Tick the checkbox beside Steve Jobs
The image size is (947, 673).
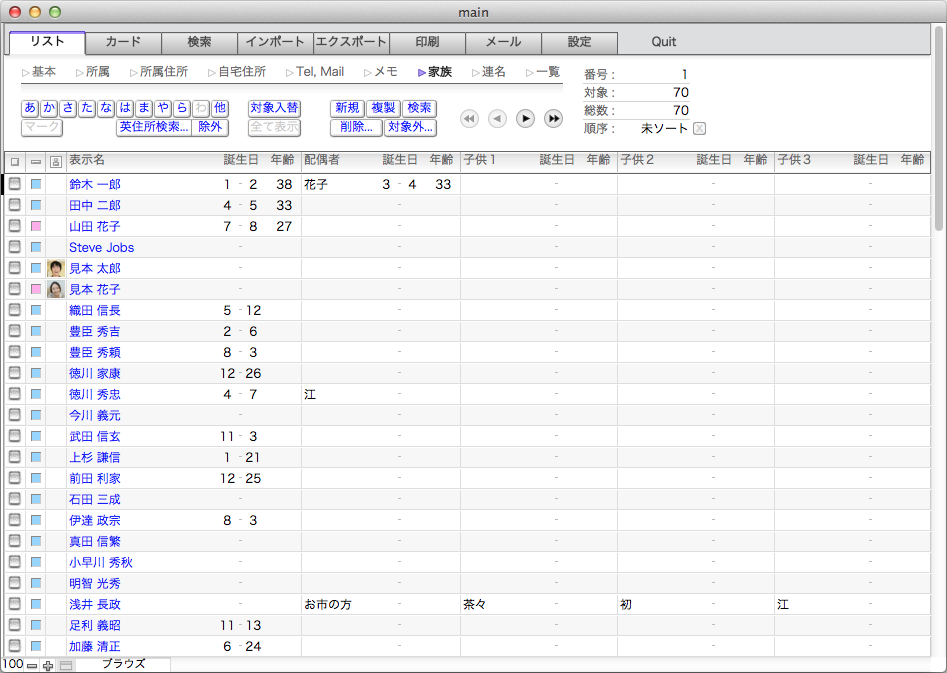click(15, 247)
